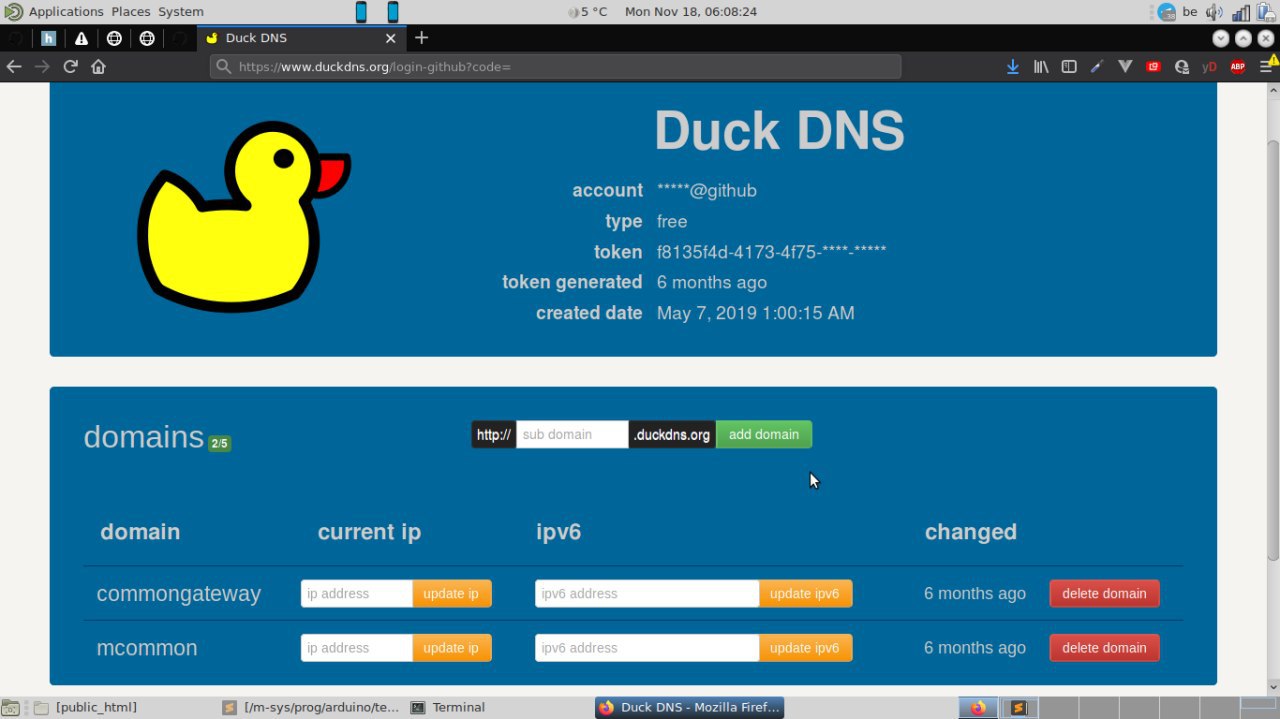Click update ip for mcommon

point(451,648)
